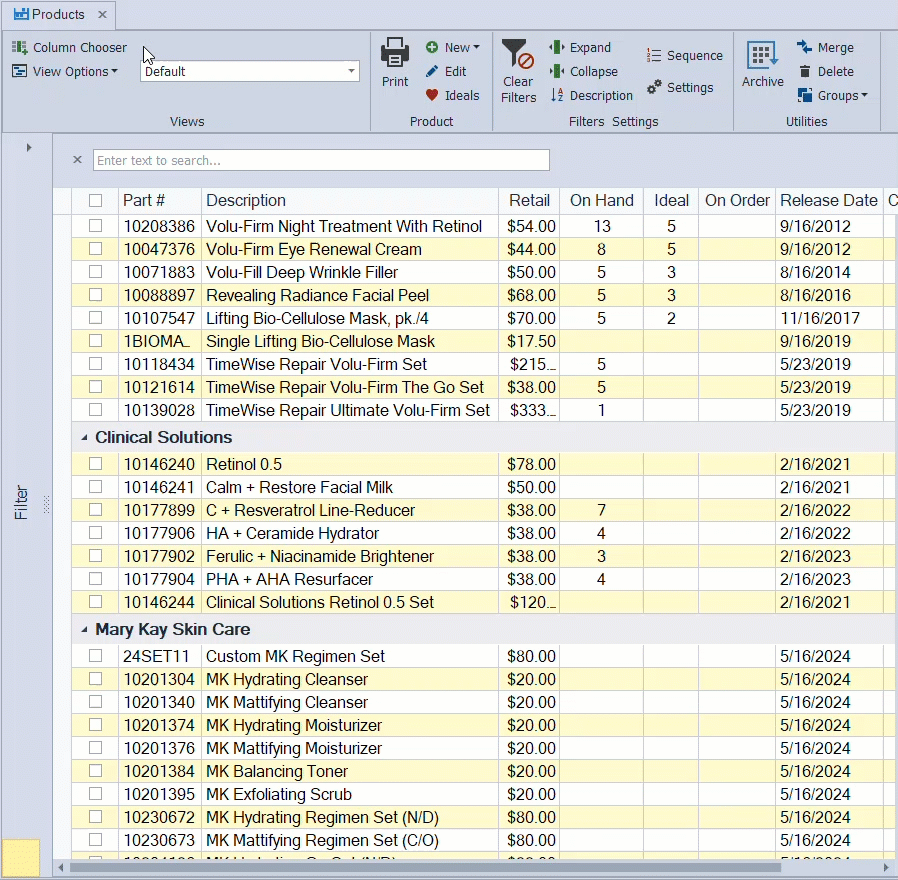The width and height of the screenshot is (898, 880).
Task: Click the MK Hydrating Cleanser description
Action: coord(287,679)
